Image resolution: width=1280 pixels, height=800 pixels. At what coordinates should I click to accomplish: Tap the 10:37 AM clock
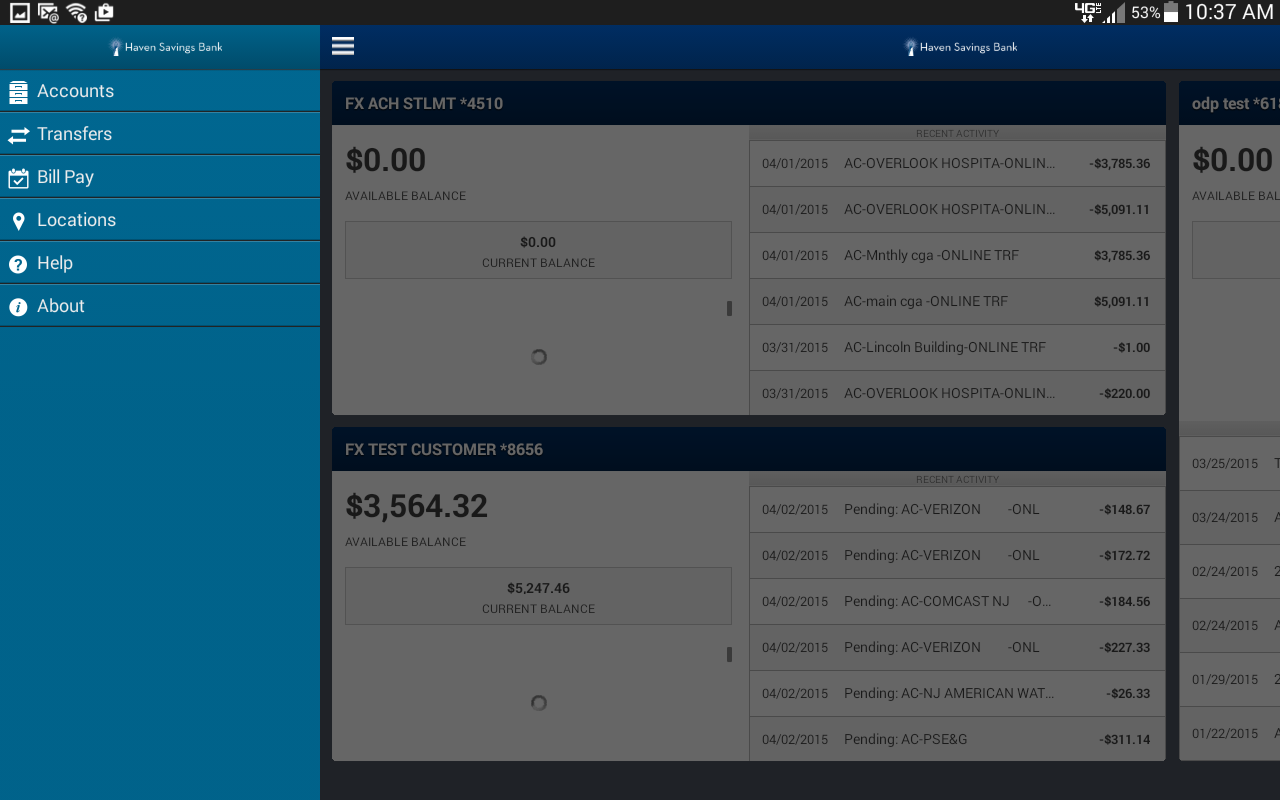point(1229,13)
